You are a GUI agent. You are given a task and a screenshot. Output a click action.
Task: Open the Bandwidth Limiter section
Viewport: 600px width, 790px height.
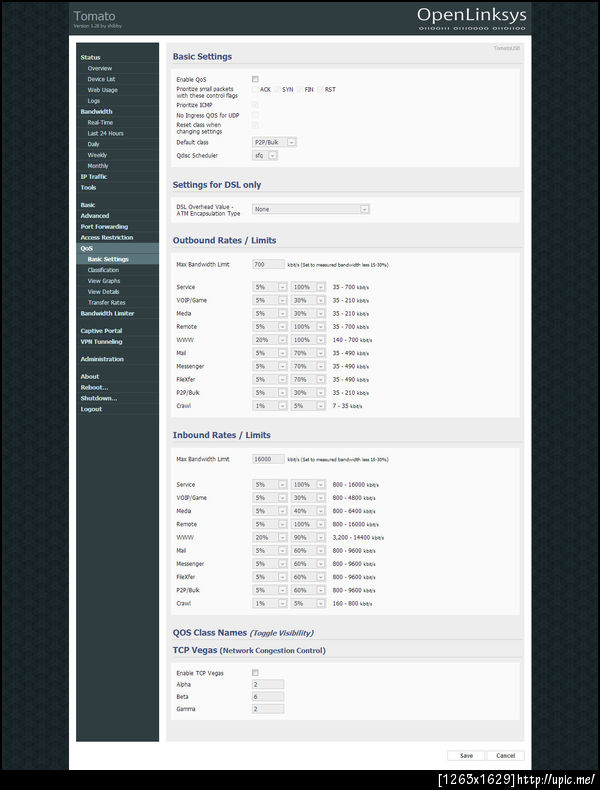pos(107,313)
